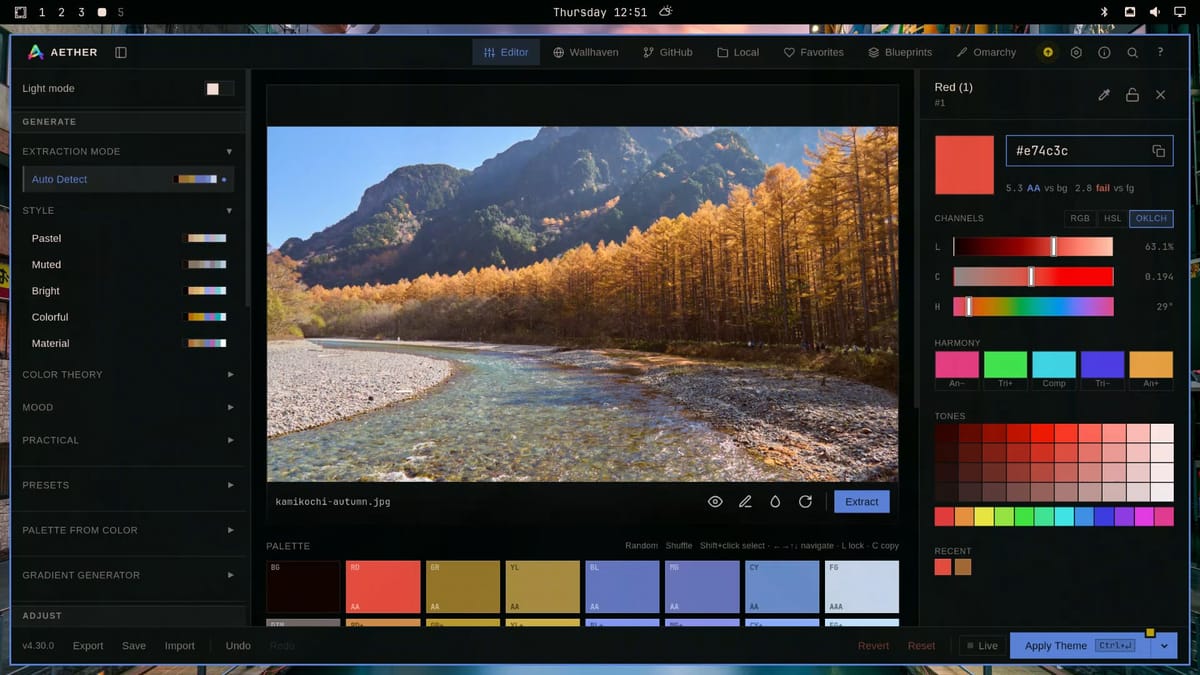Click the top-left launcher icon in system bar
This screenshot has width=1200, height=675.
(20, 12)
